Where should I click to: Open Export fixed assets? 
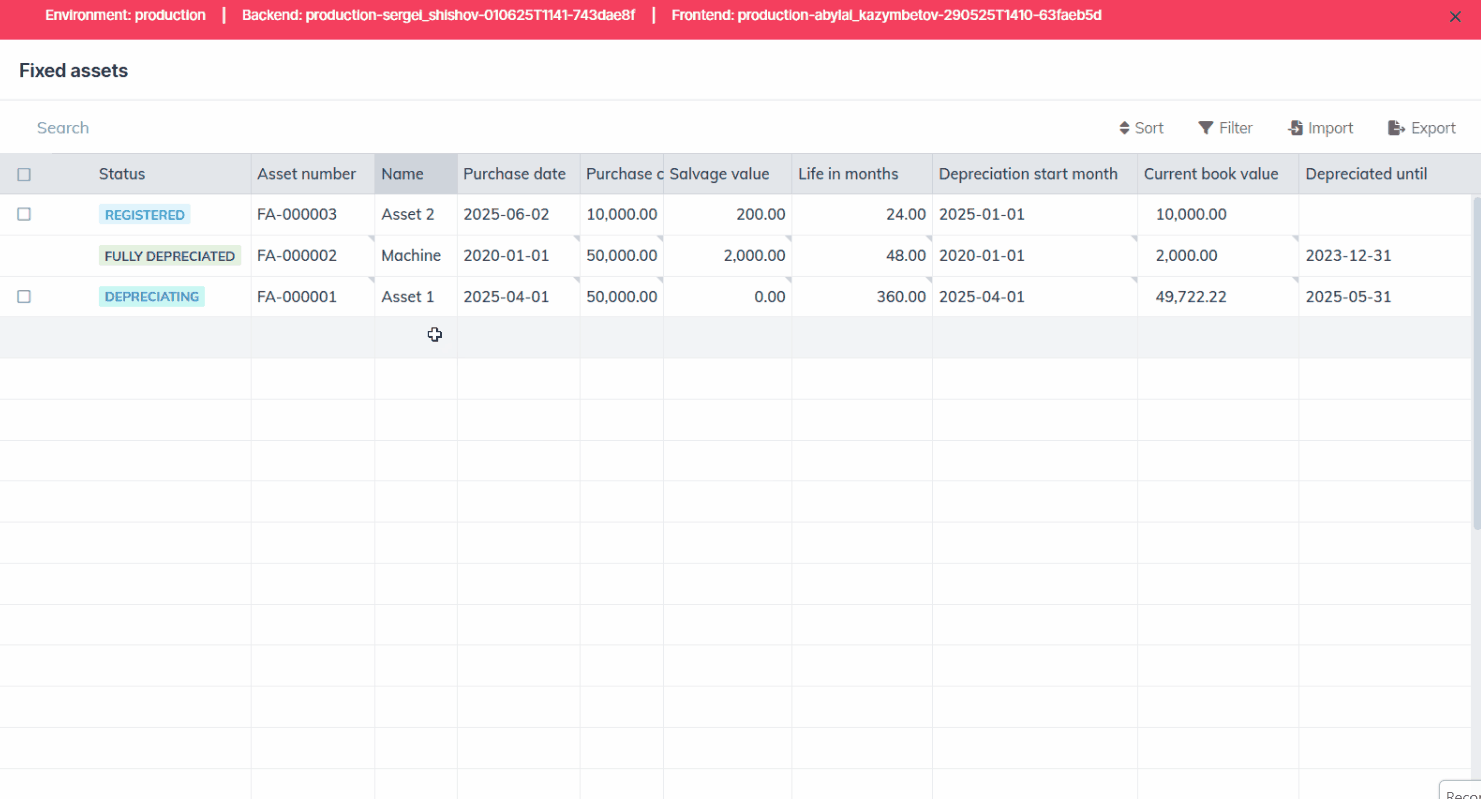tap(1422, 128)
